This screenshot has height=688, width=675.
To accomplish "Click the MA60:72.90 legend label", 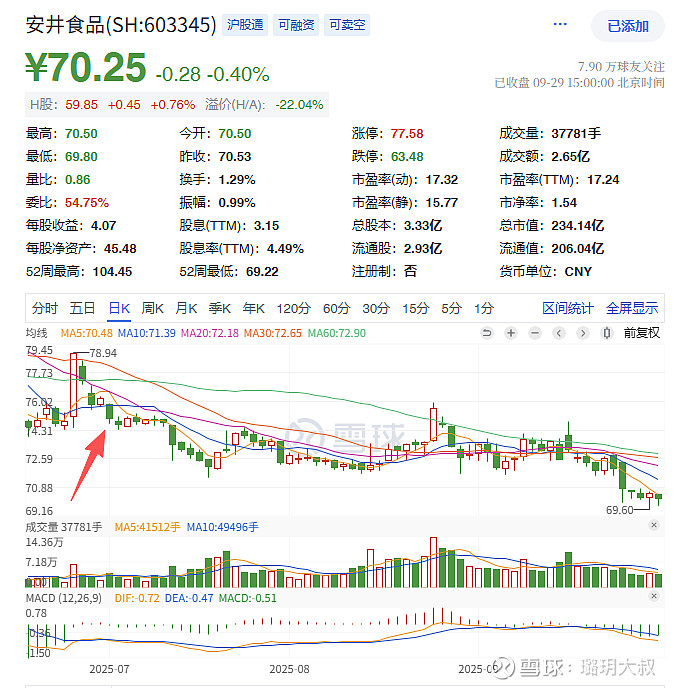I will pyautogui.click(x=337, y=333).
